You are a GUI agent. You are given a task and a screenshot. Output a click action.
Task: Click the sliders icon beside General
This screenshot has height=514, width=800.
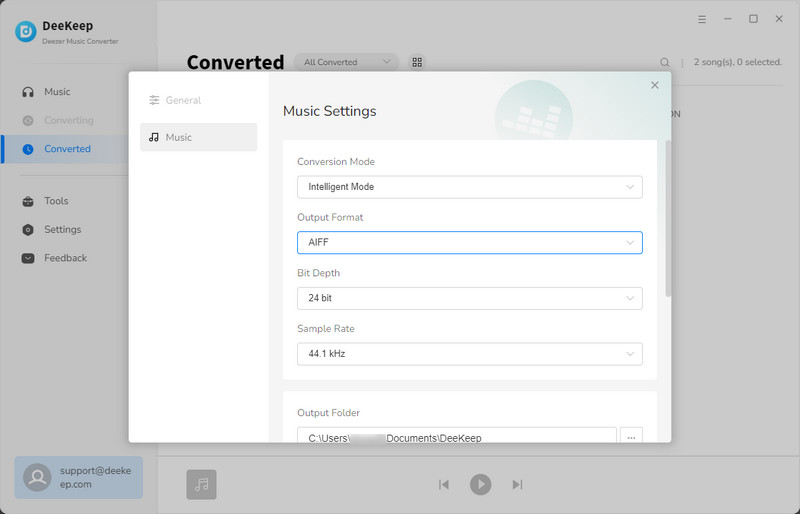(154, 101)
